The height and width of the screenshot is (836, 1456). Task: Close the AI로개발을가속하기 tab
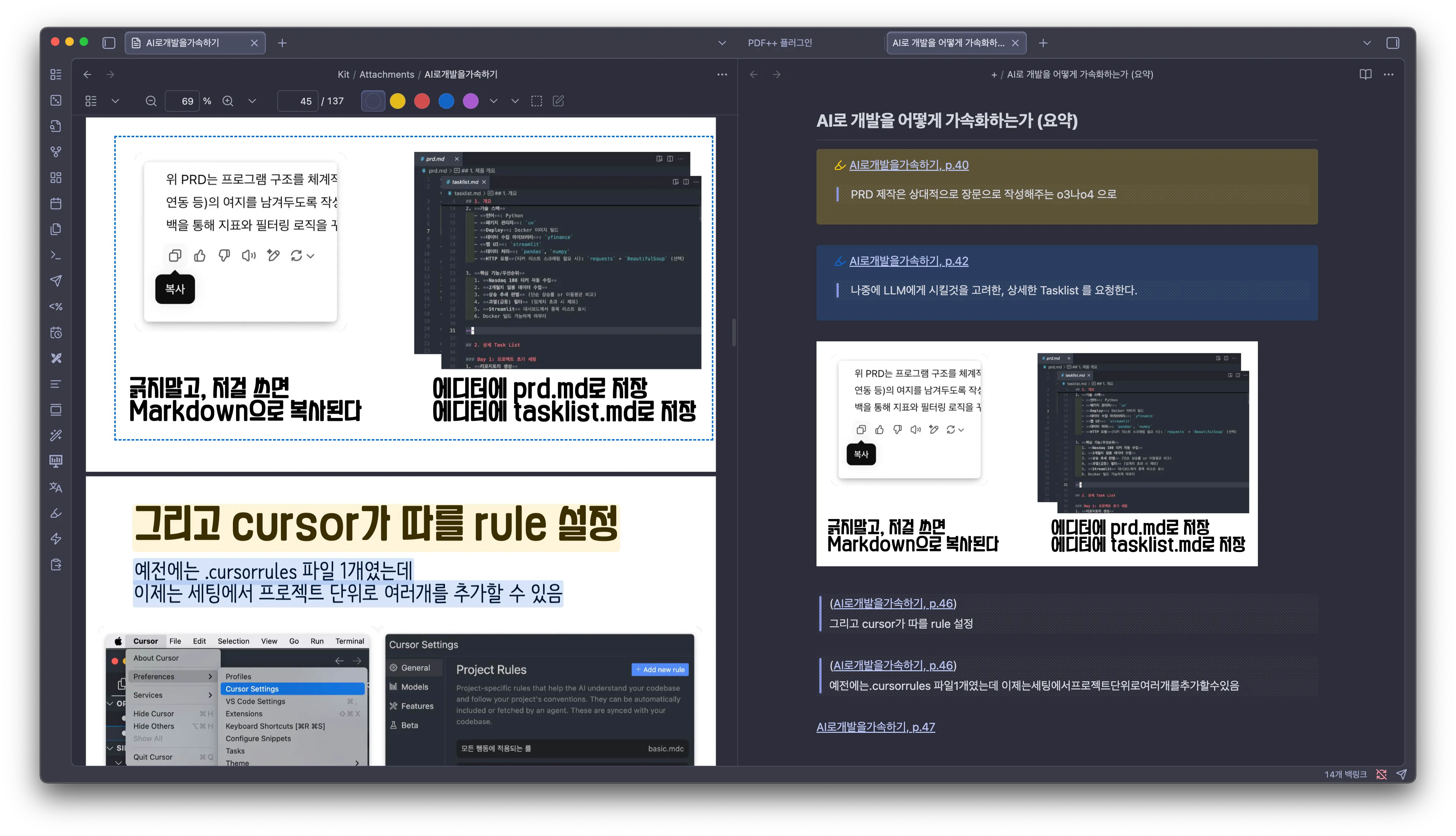[x=254, y=43]
